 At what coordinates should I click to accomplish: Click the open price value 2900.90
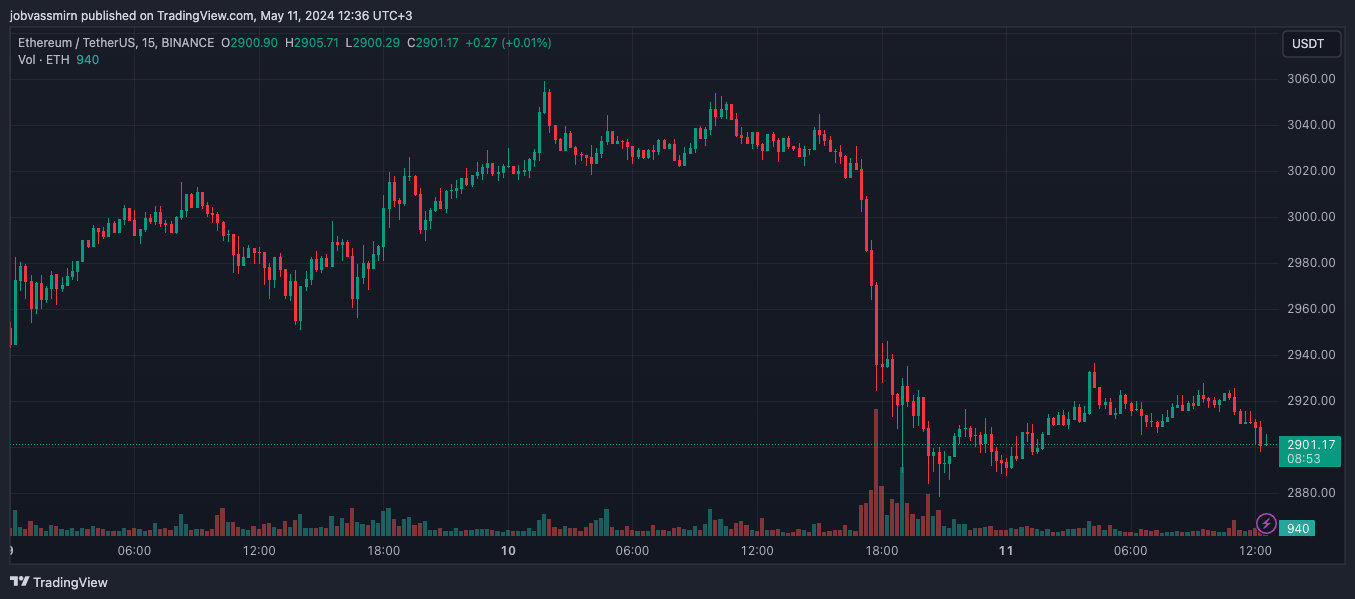255,43
